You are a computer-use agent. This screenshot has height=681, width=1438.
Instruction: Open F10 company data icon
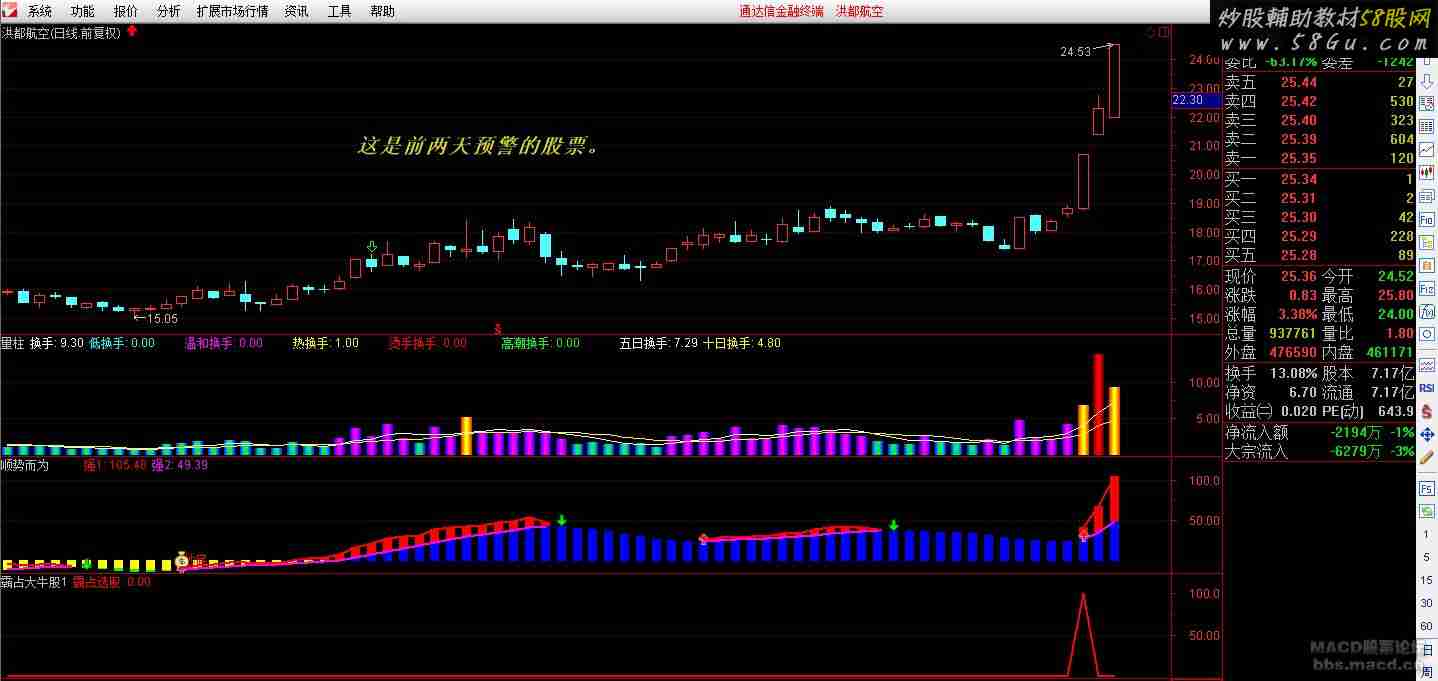click(1428, 219)
